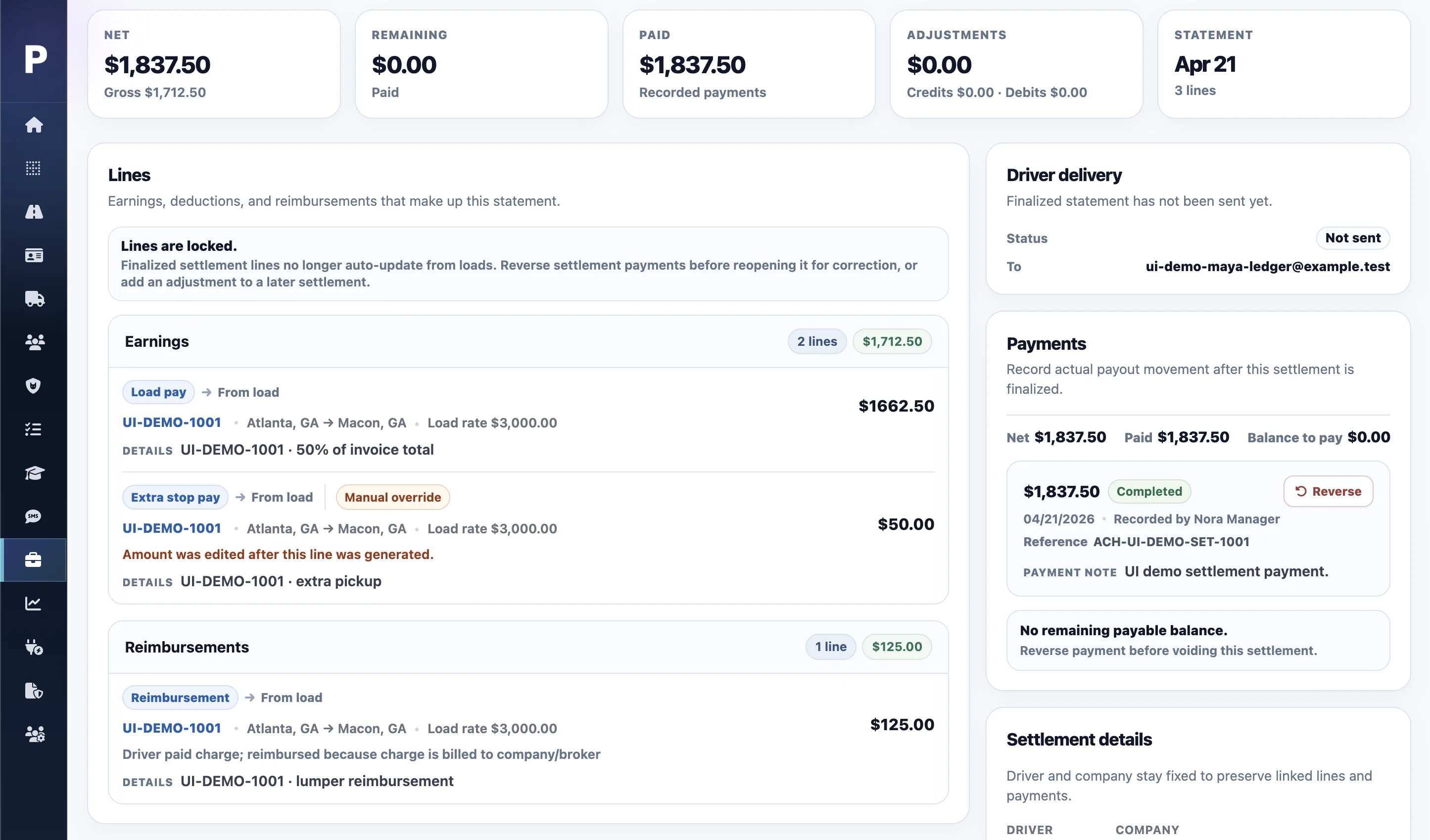1430x840 pixels.
Task: Click the '50% of invoice total' details text
Action: tap(365, 450)
